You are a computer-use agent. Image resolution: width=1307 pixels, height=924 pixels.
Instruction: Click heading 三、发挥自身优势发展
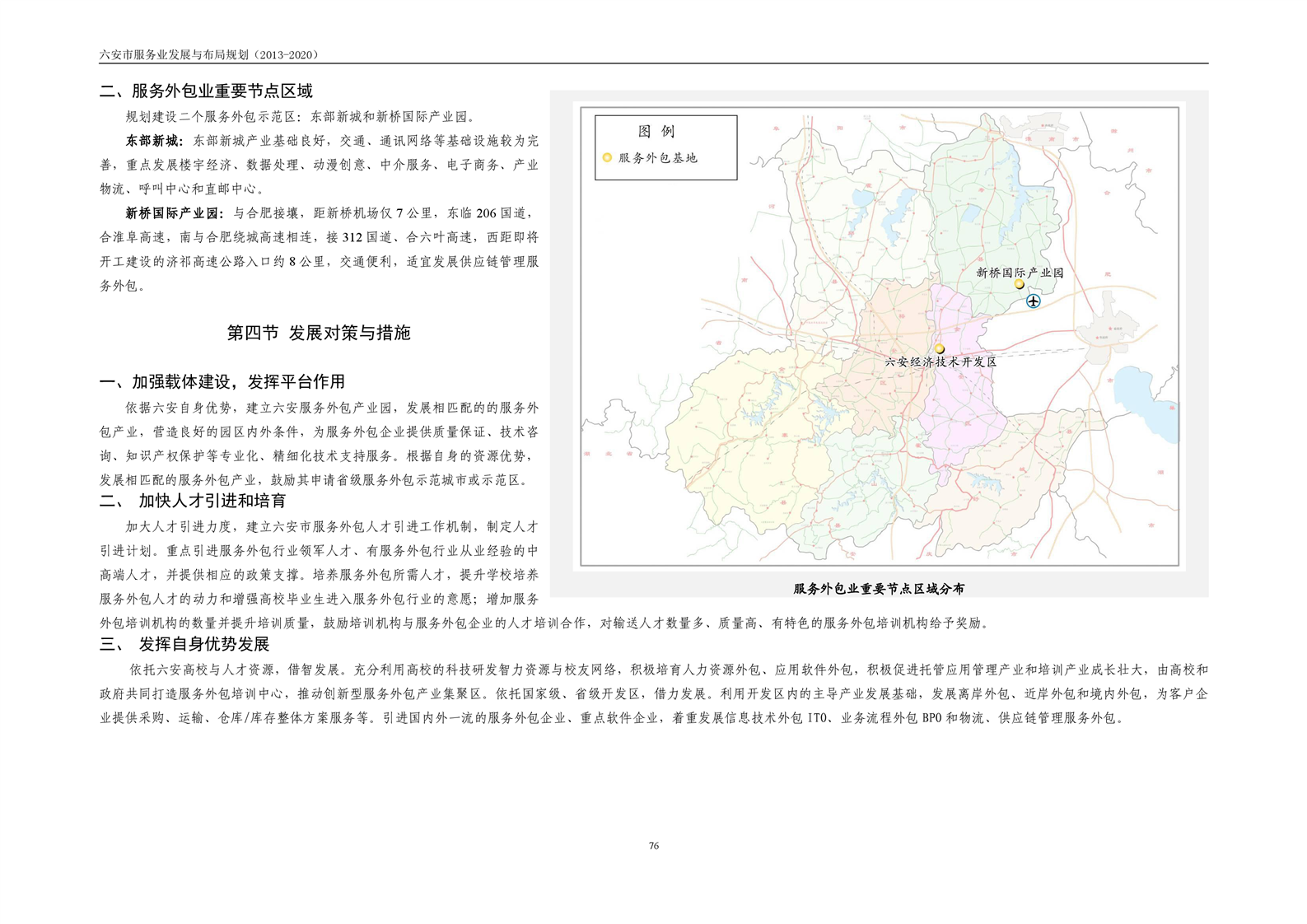coord(185,644)
